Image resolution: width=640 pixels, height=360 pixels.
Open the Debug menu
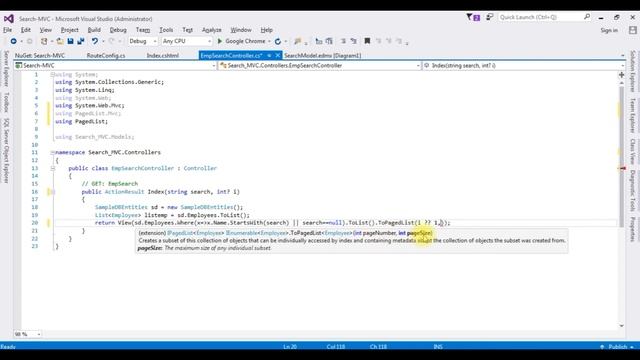pos(118,30)
